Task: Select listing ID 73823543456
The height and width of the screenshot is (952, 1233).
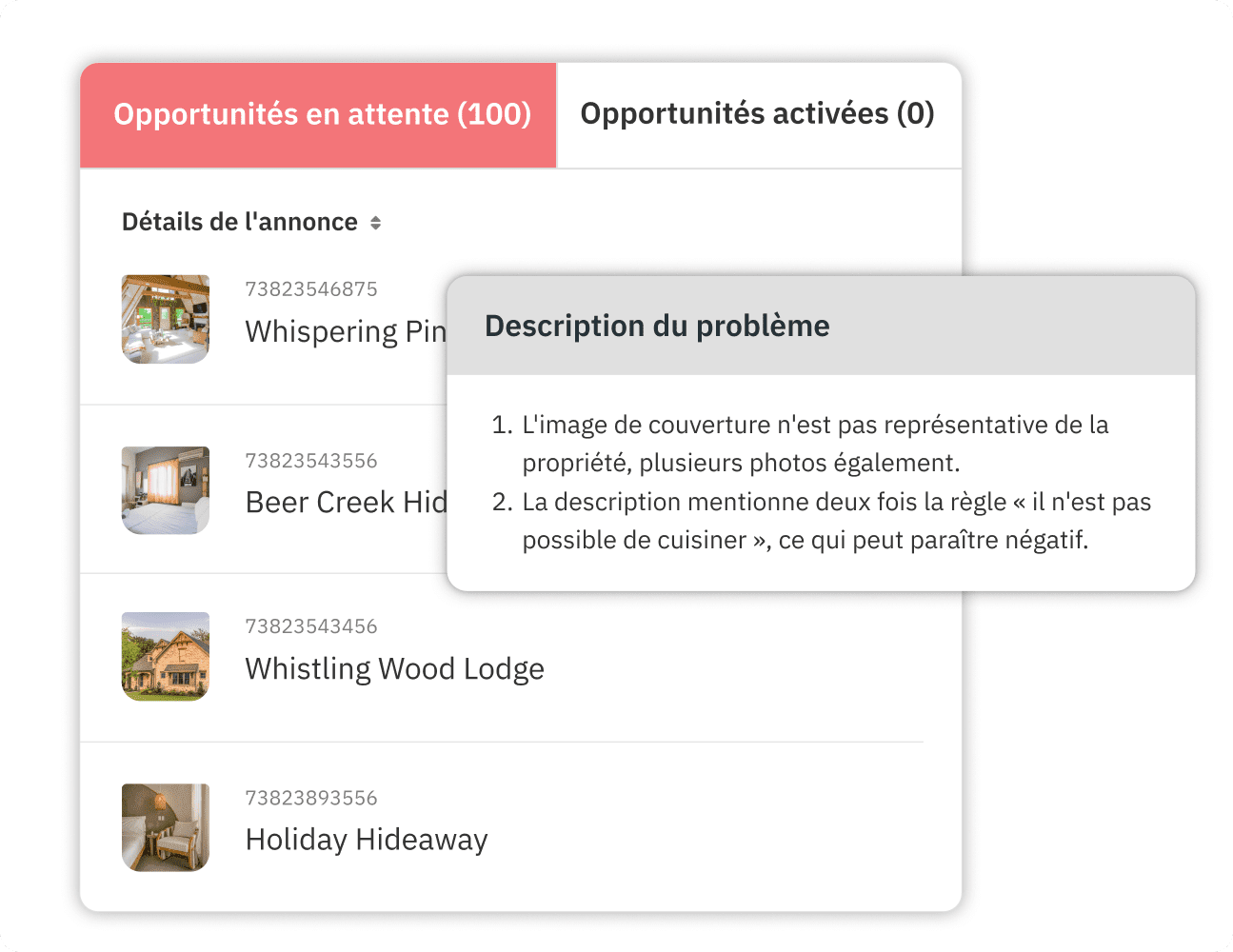Action: [311, 626]
